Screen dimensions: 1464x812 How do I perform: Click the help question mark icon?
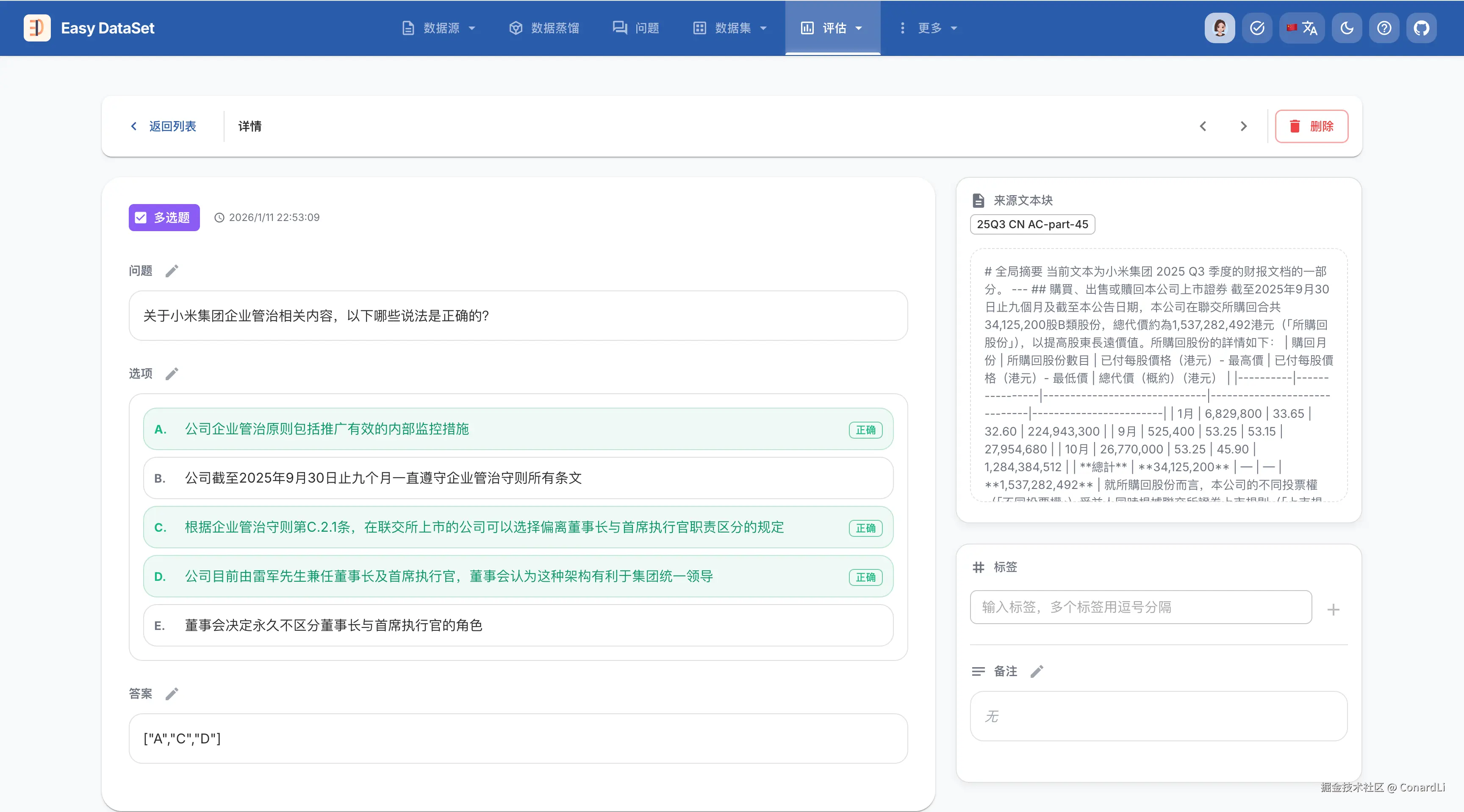coord(1384,28)
